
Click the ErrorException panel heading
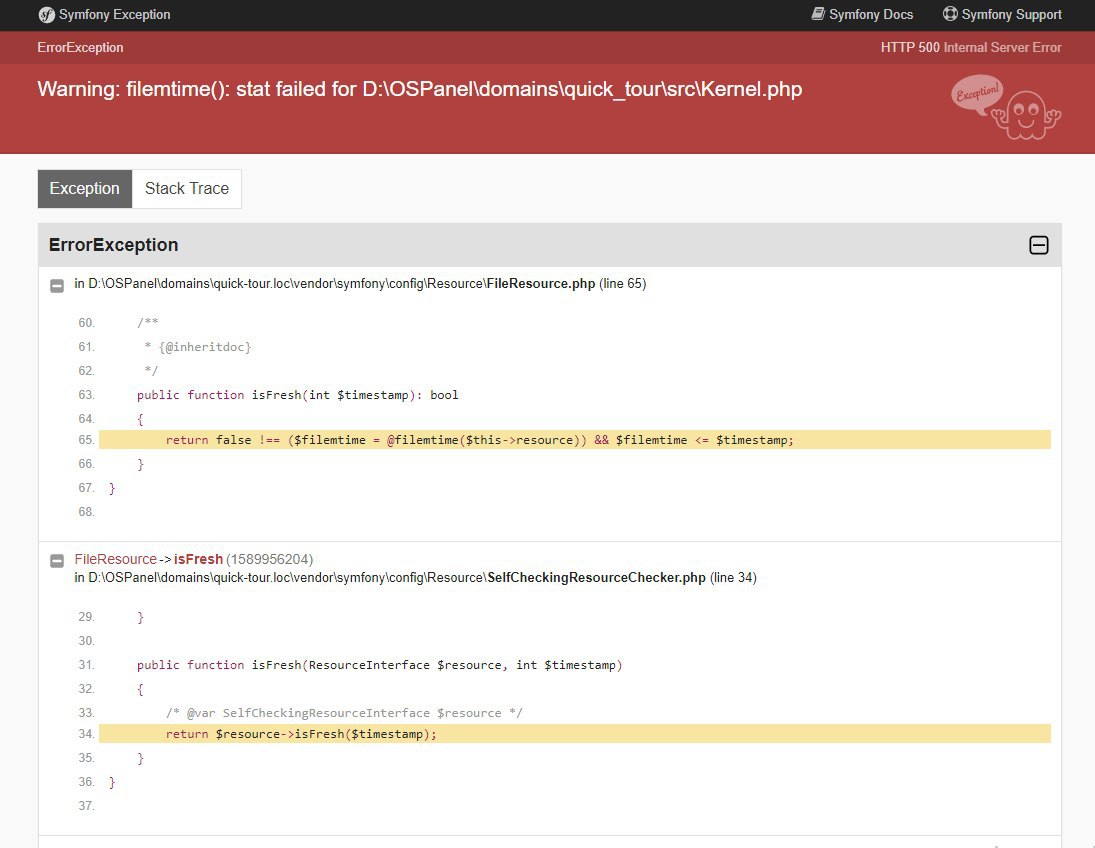click(x=113, y=245)
